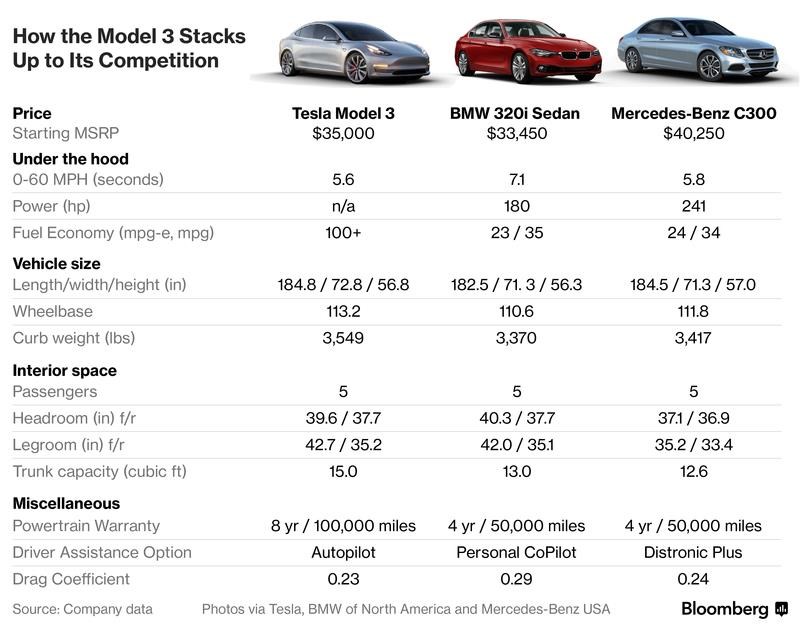Click the Bloomberg logo icon square
Image resolution: width=800 pixels, height=626 pixels.
point(781,609)
